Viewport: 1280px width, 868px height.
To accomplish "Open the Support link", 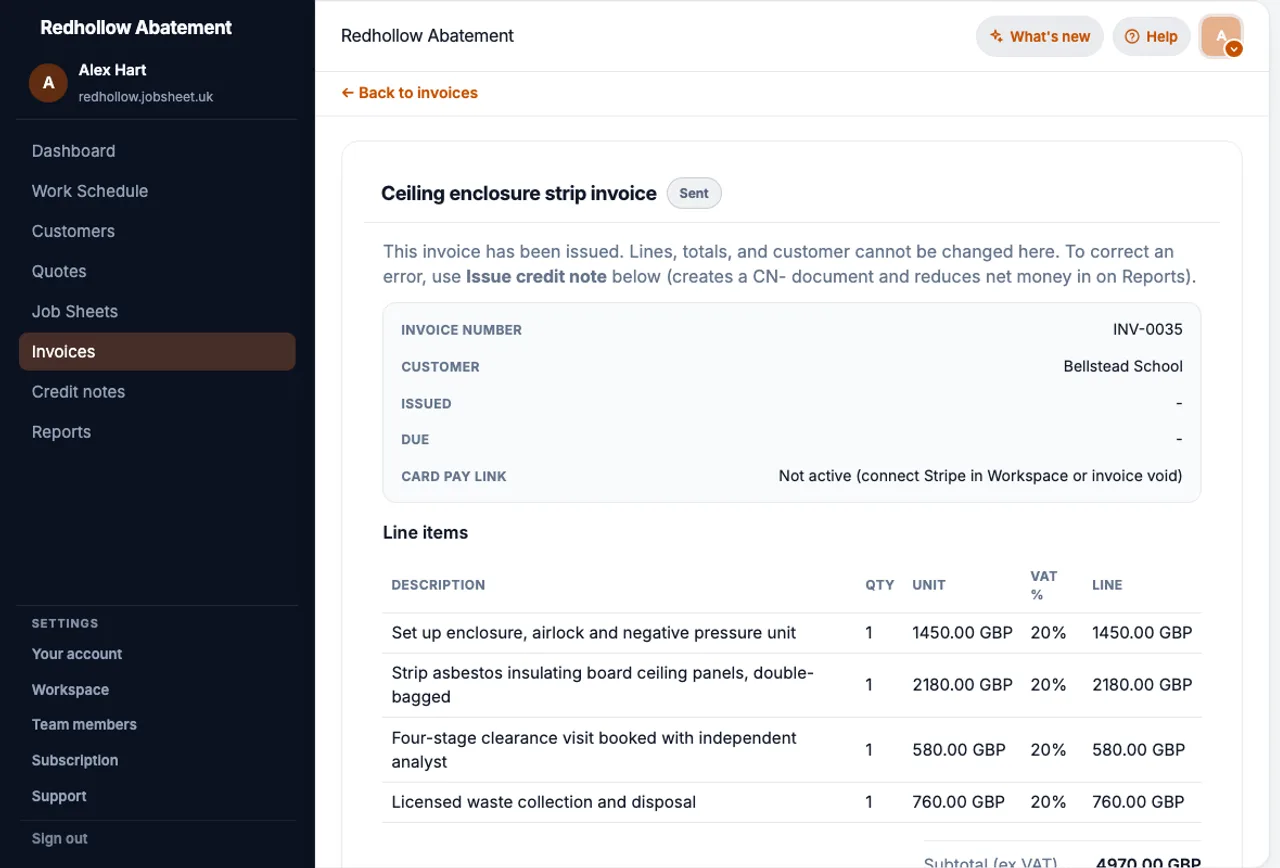I will [x=59, y=797].
